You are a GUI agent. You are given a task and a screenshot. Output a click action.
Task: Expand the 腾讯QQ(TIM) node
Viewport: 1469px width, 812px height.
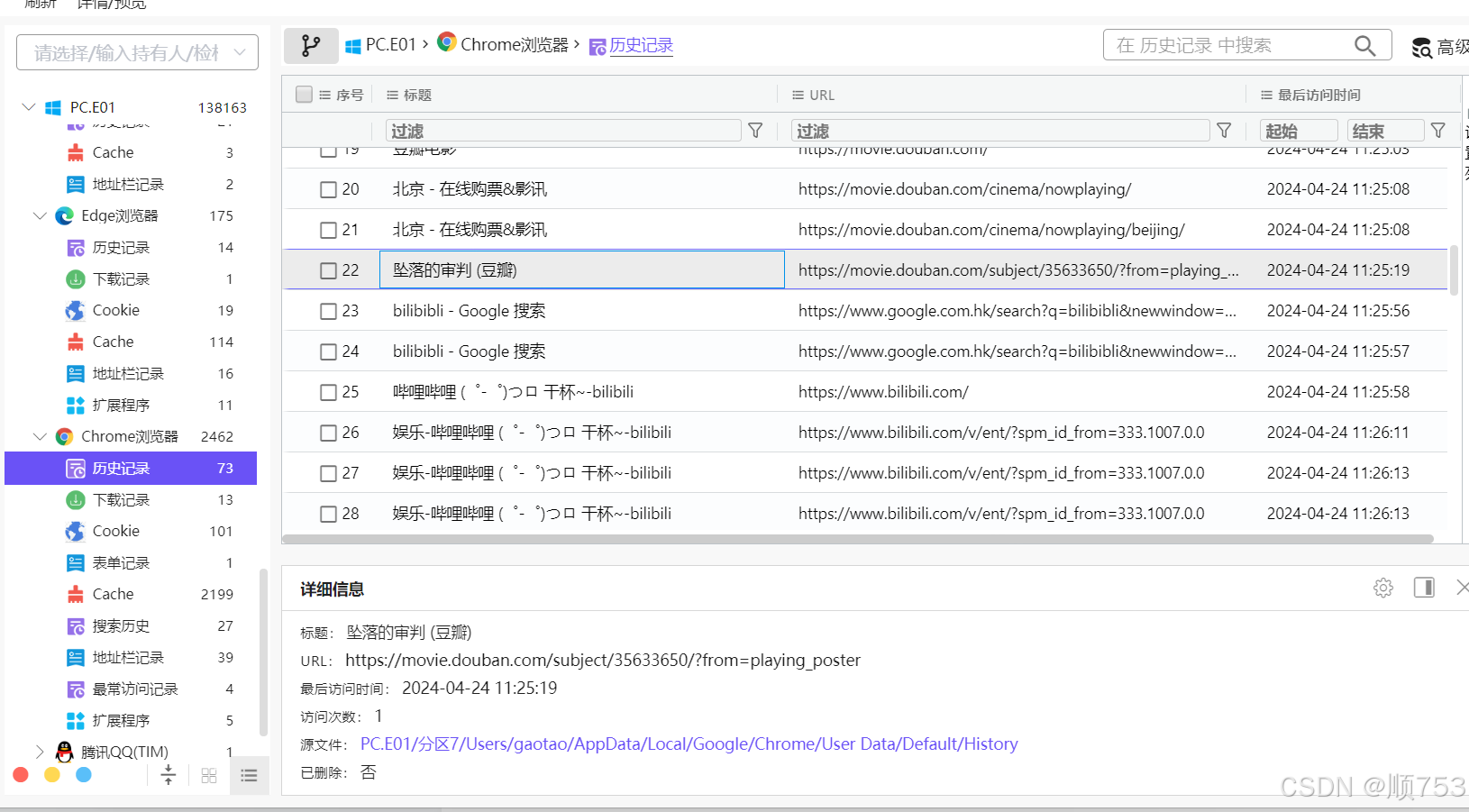40,751
